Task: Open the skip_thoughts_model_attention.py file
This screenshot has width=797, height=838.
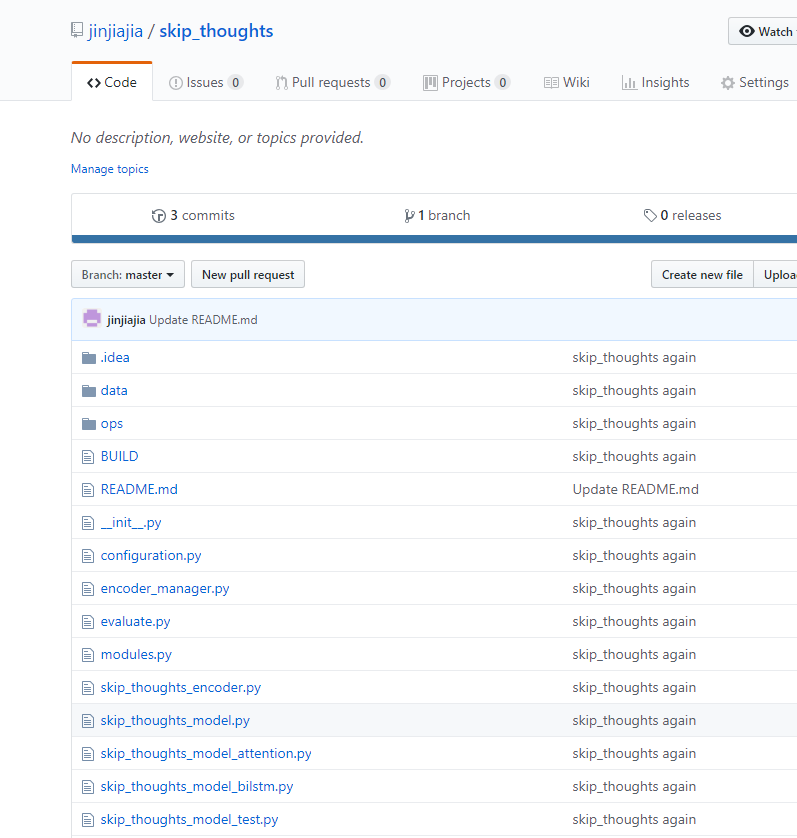Action: coord(206,754)
